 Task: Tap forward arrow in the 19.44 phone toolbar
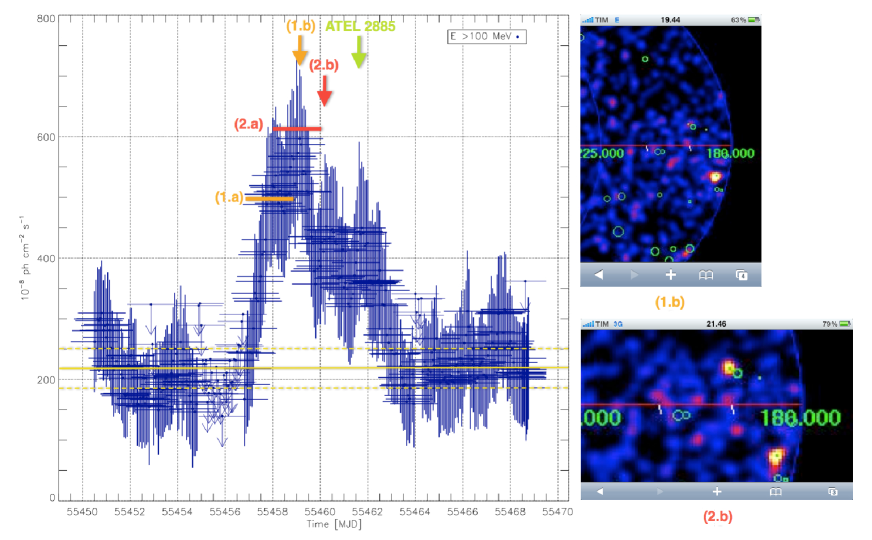[635, 275]
